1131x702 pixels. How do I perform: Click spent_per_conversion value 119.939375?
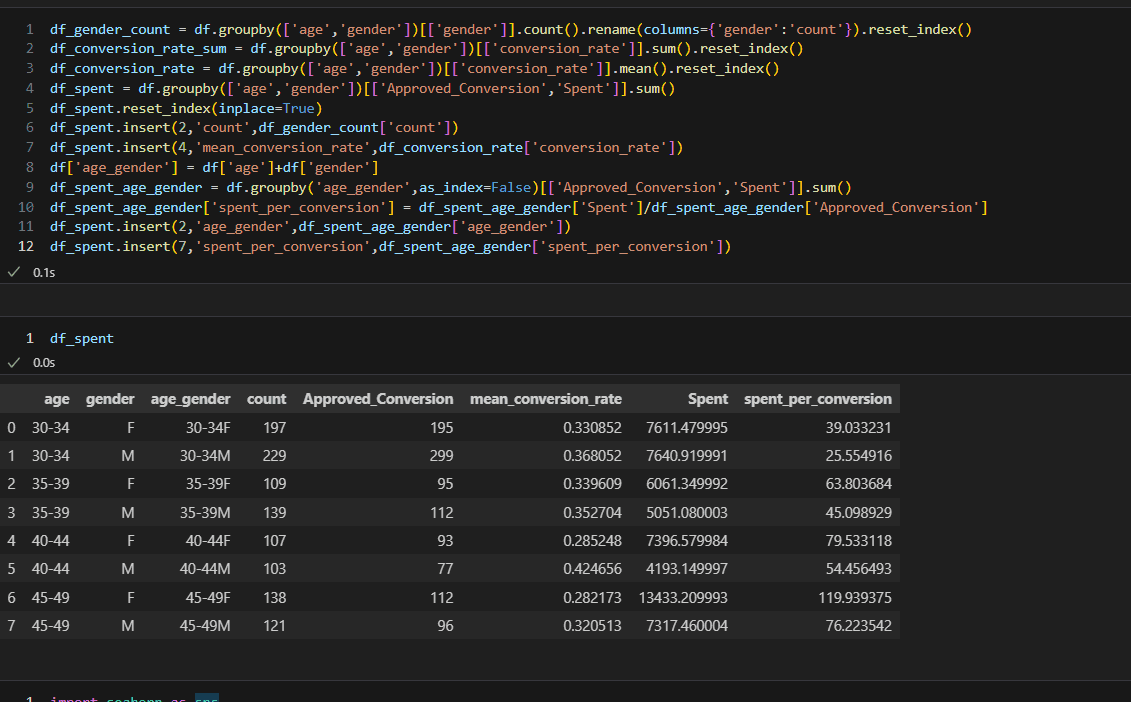[x=855, y=598]
